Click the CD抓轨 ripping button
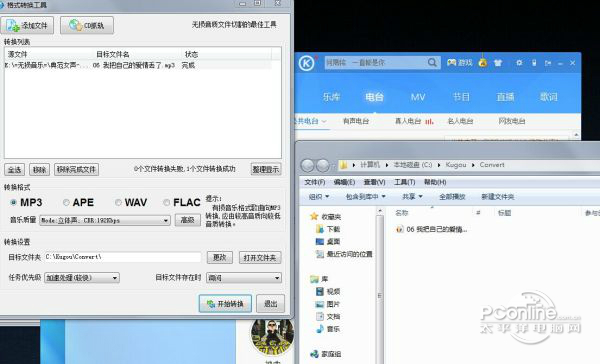The width and height of the screenshot is (600, 364). click(87, 25)
